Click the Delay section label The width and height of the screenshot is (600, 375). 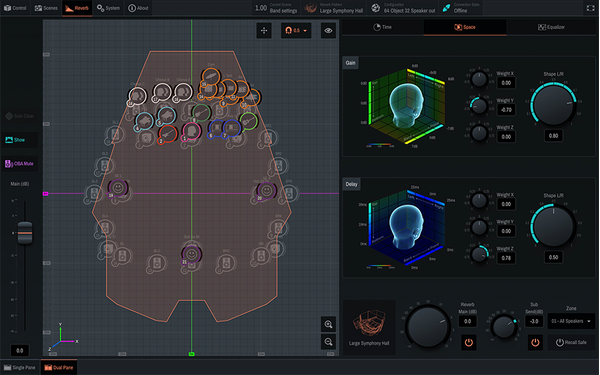coord(351,184)
